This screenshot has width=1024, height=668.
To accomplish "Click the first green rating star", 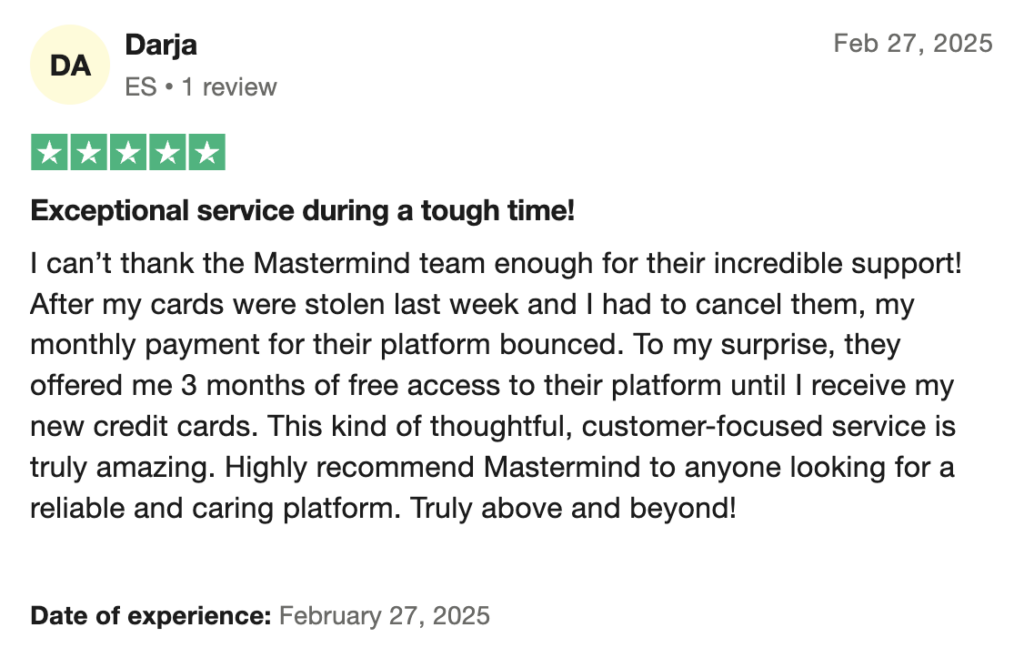I will point(50,152).
